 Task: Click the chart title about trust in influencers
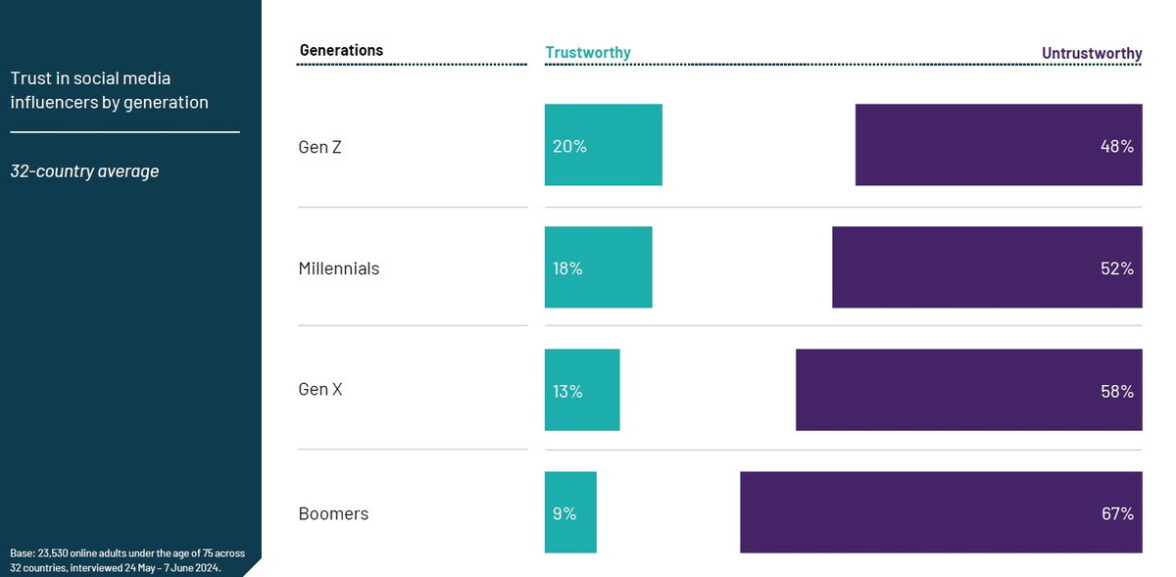pos(109,90)
